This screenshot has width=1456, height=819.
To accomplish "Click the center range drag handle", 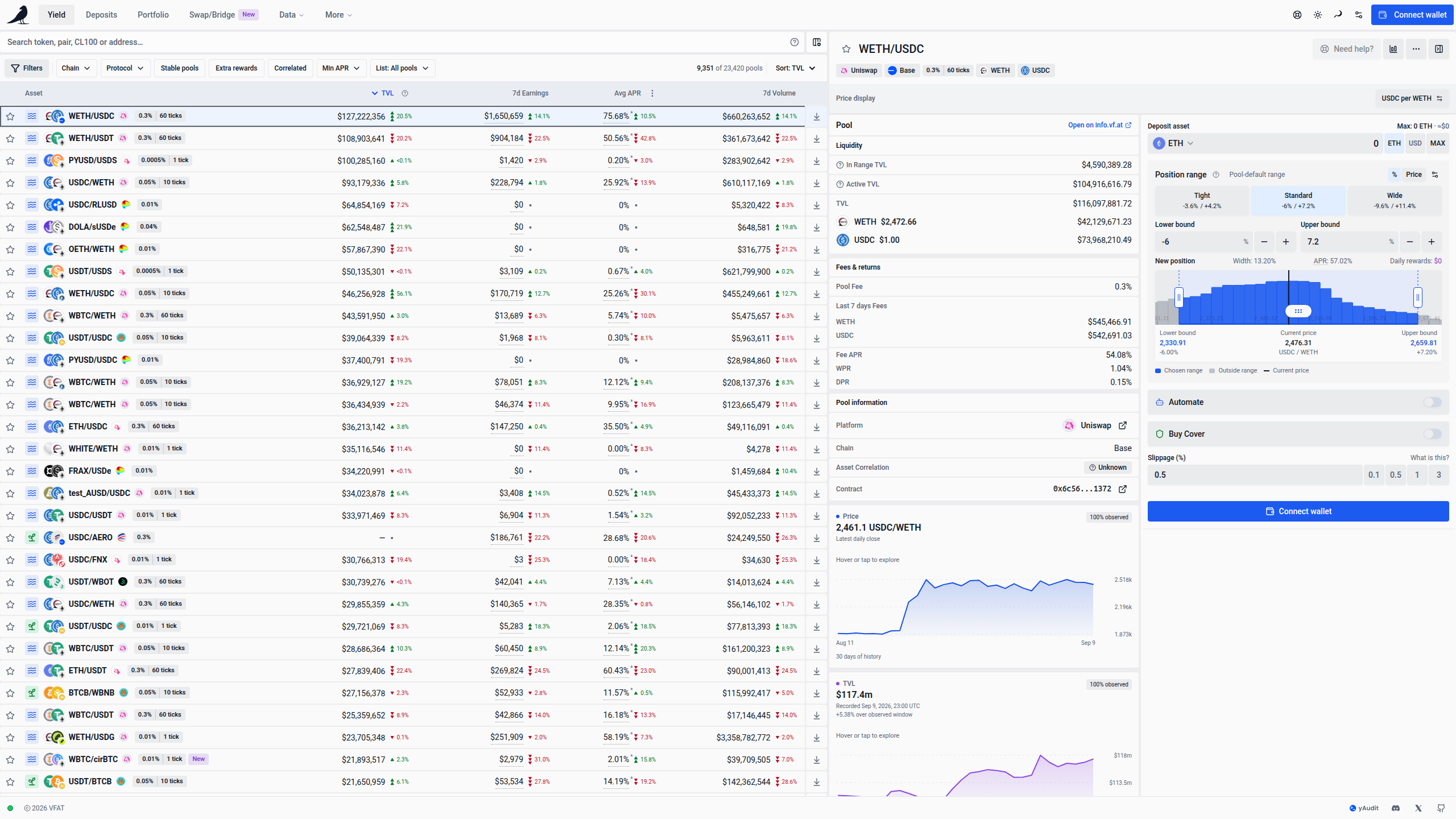I will [1298, 311].
